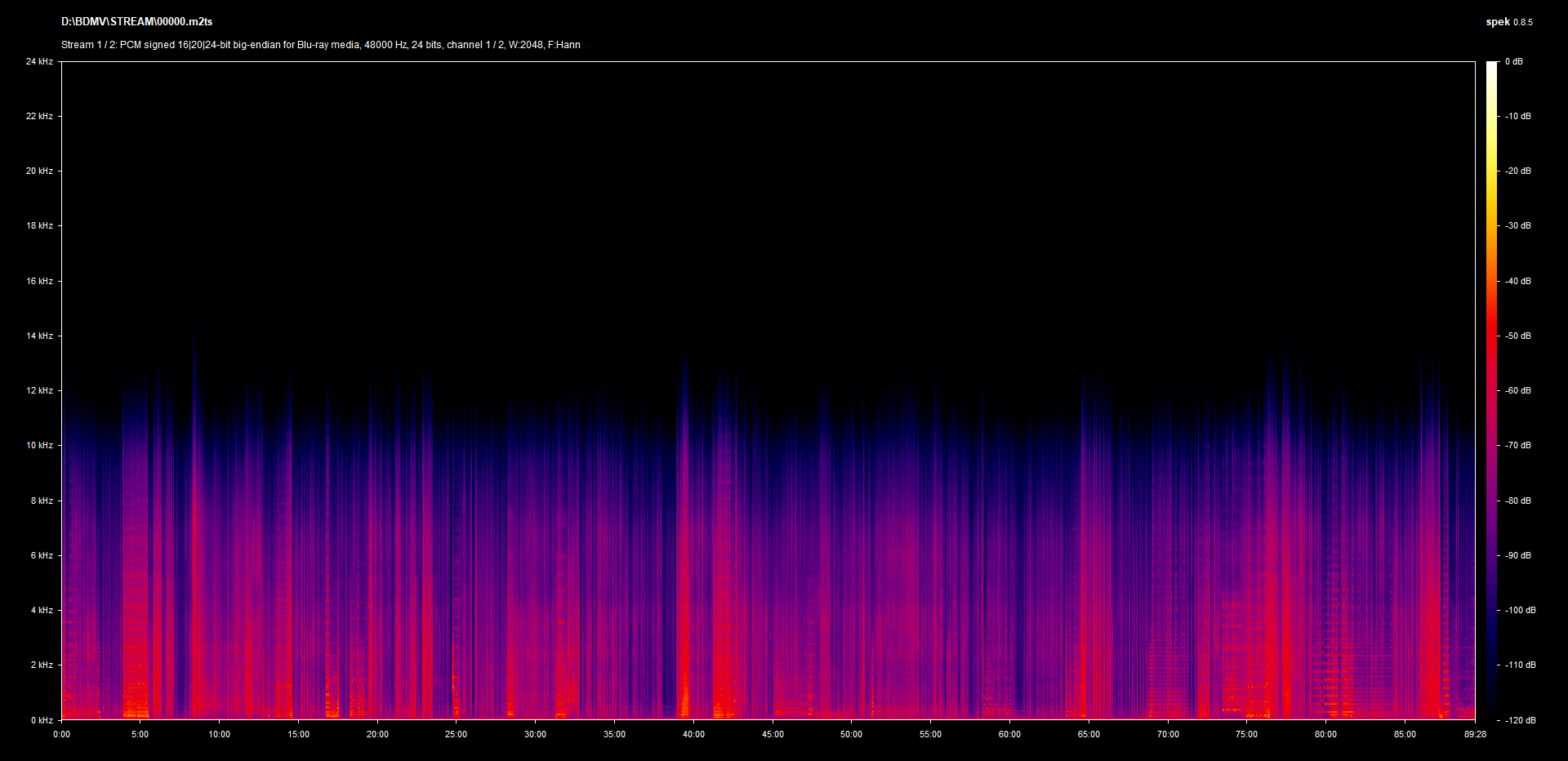Click the 2 kHz frequency axis label
Viewport: 1568px width, 761px height.
(x=42, y=665)
